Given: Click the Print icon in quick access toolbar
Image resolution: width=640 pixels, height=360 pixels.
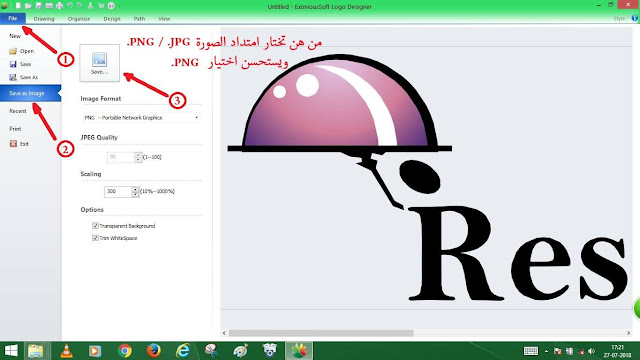Looking at the screenshot, I should [x=60, y=6].
